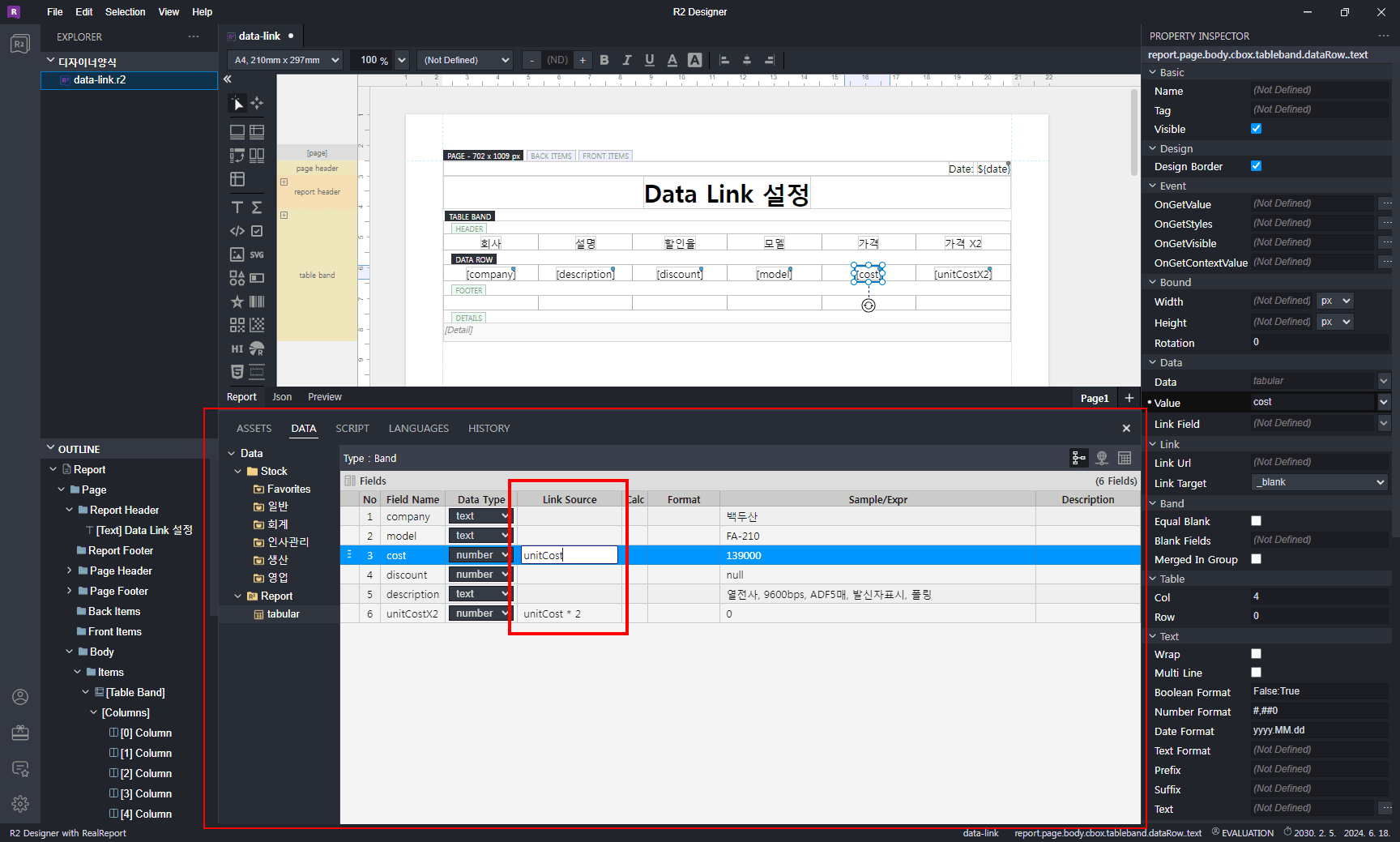This screenshot has width=1400, height=842.
Task: Decrease font size with minus button
Action: (531, 60)
